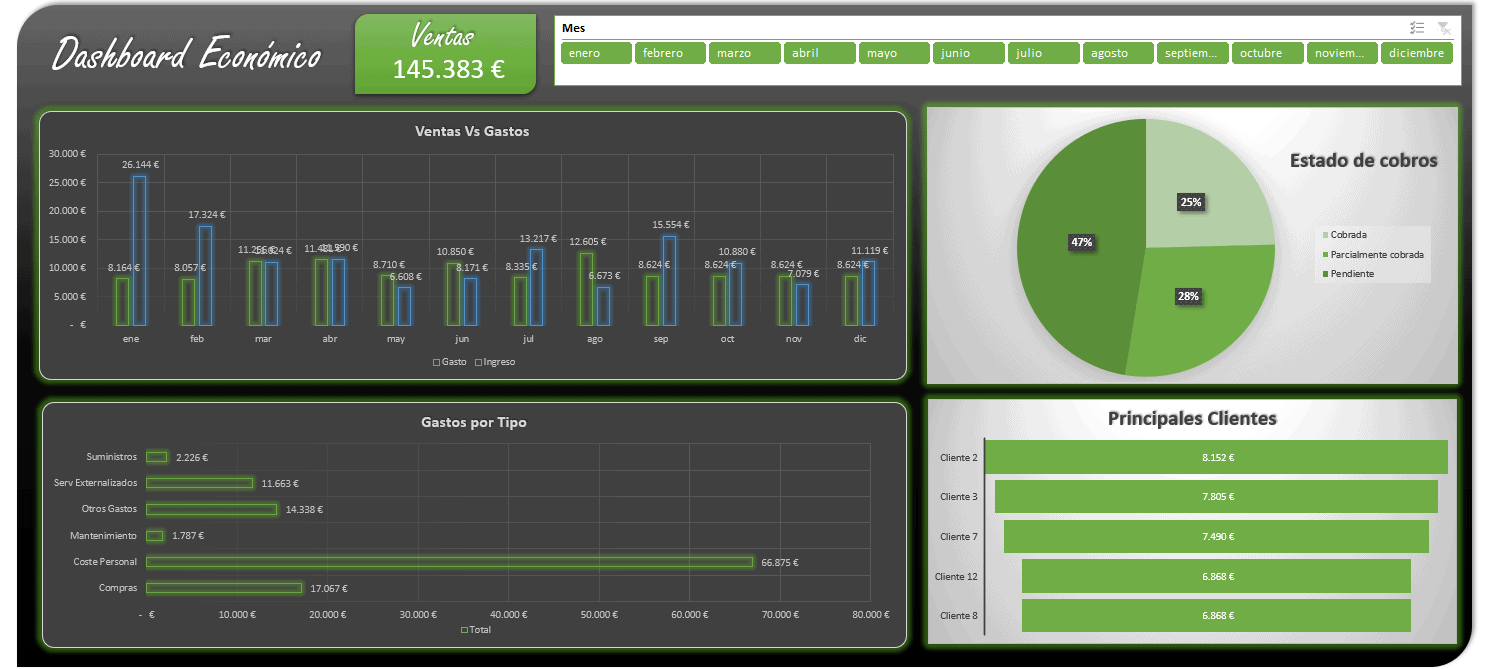Select octubre in the slicer
The width and height of the screenshot is (1493, 669).
coord(1267,53)
